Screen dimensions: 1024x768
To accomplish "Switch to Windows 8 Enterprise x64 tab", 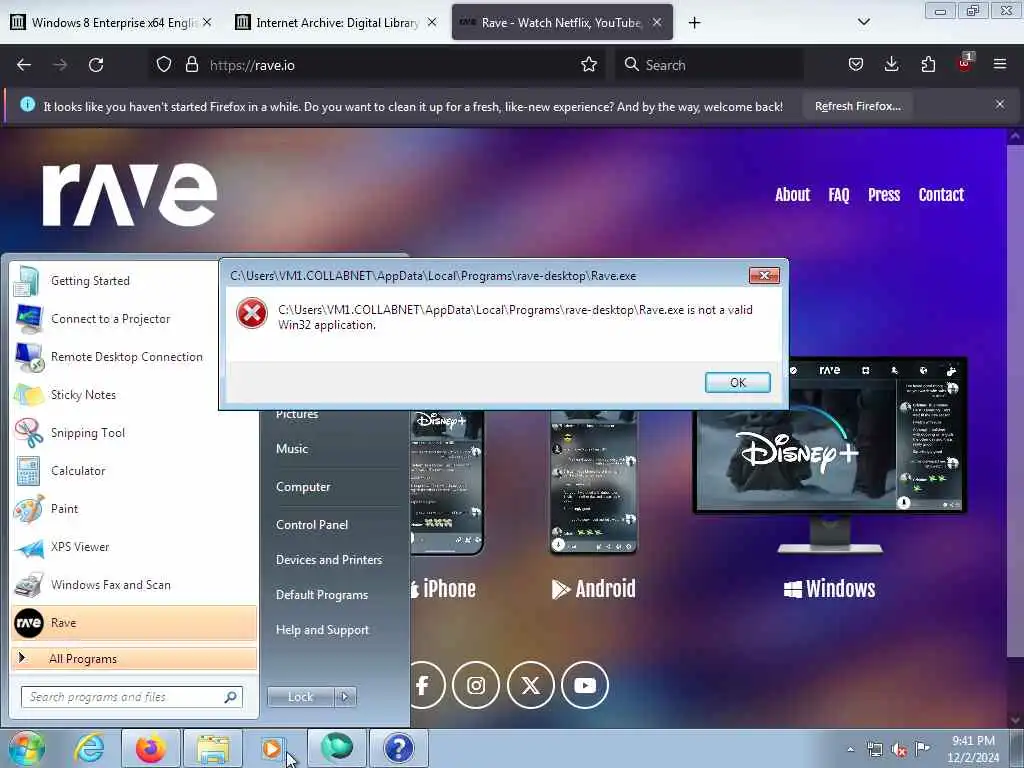I will coord(112,22).
